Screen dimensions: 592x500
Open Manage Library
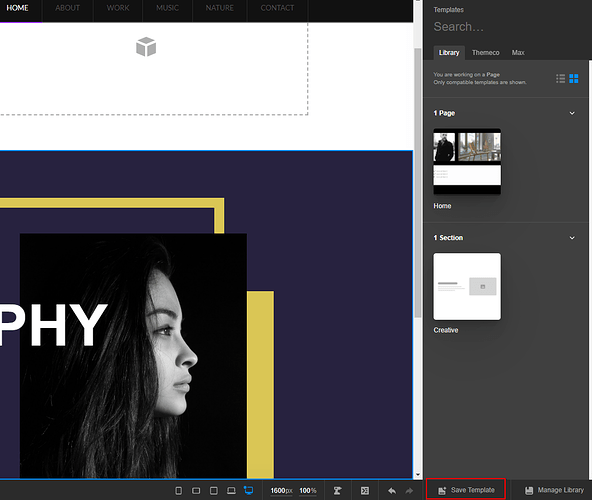pyautogui.click(x=554, y=490)
